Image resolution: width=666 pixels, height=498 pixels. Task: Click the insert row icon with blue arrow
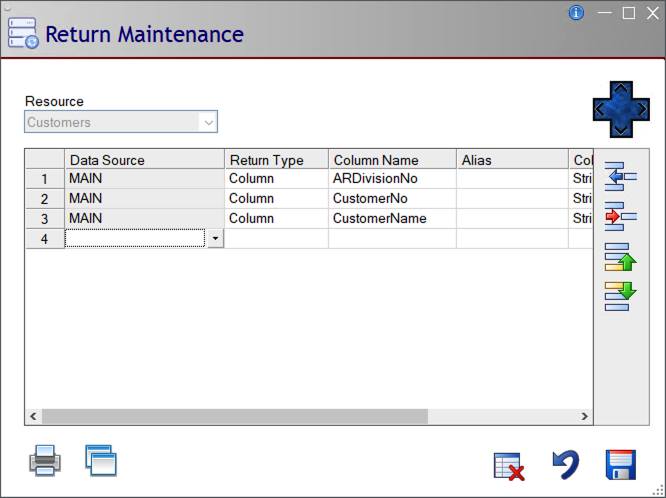point(621,175)
